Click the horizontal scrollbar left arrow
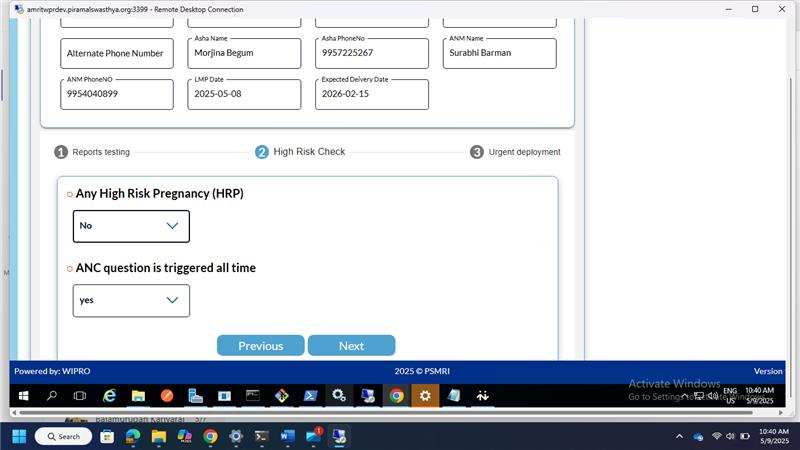This screenshot has height=450, width=800. (x=14, y=412)
